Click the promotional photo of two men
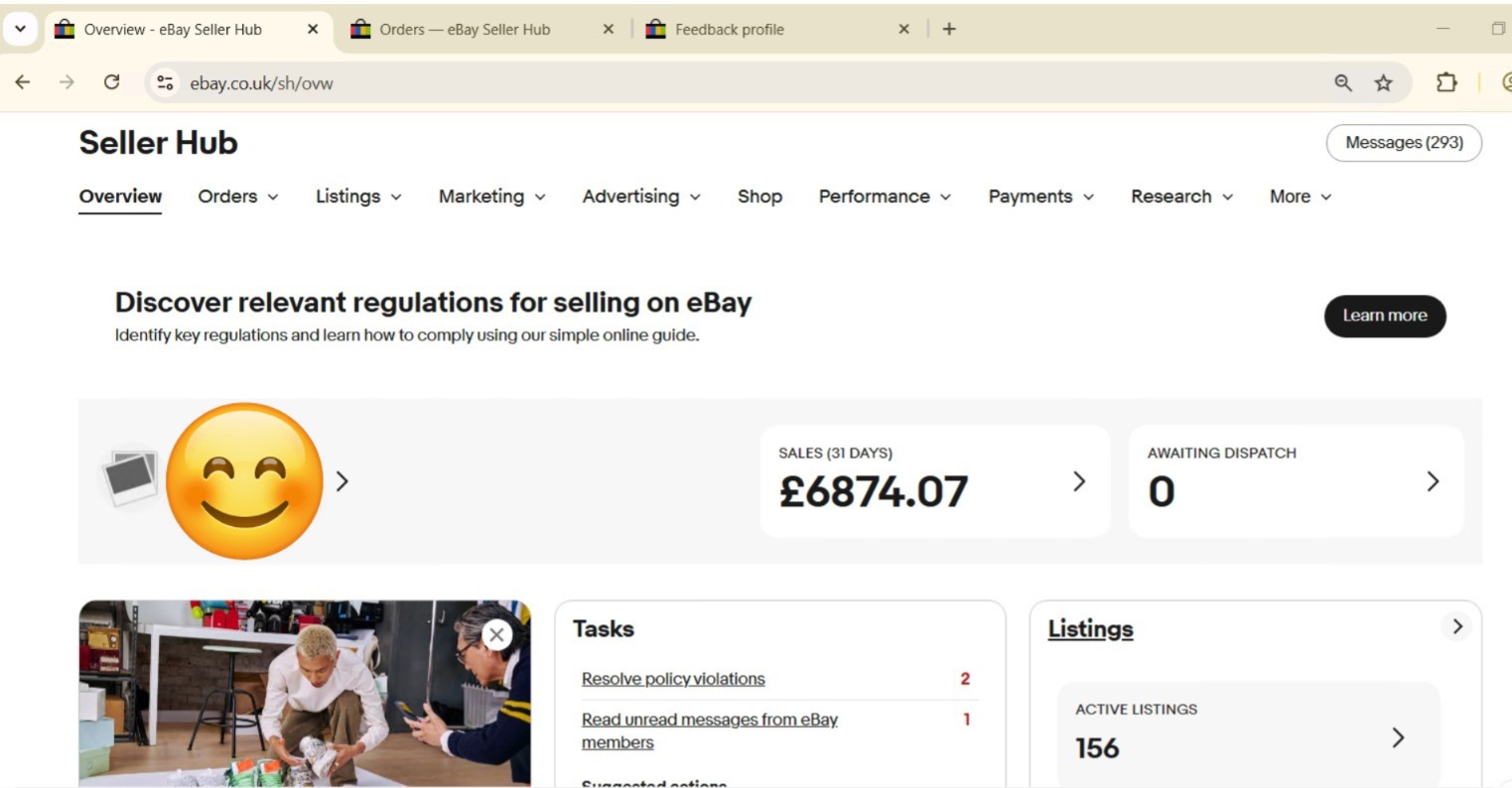Screen dimensions: 1512x788 click(305, 693)
